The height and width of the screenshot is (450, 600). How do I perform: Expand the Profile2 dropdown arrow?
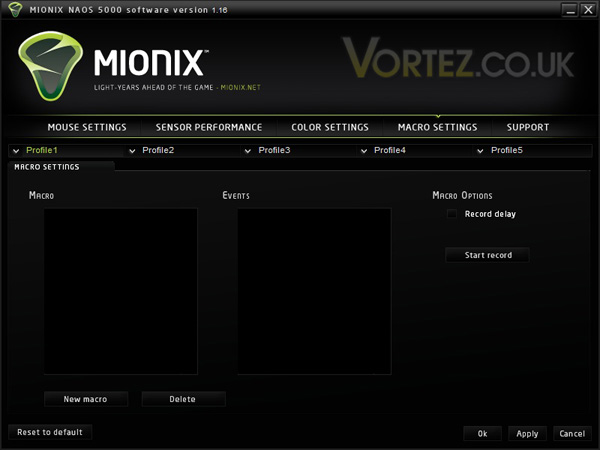[x=132, y=151]
